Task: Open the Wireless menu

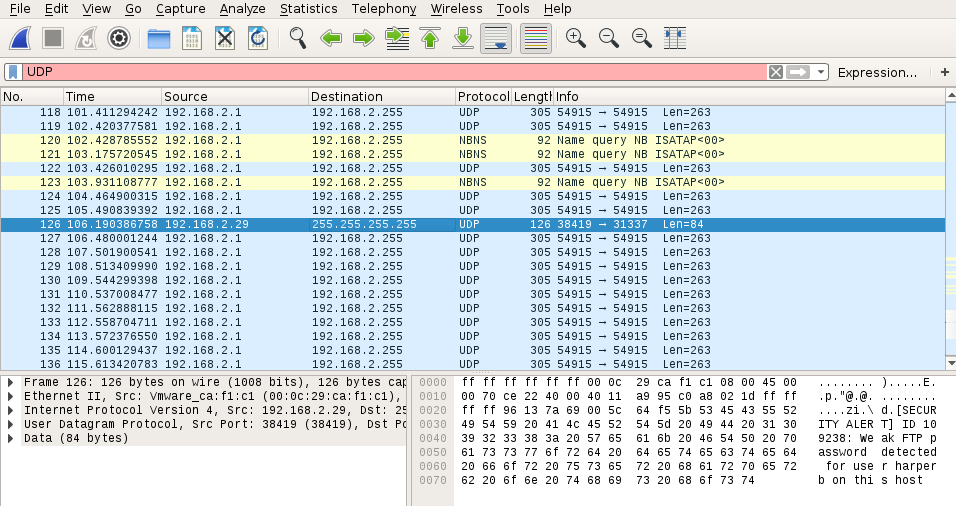Action: pos(456,9)
